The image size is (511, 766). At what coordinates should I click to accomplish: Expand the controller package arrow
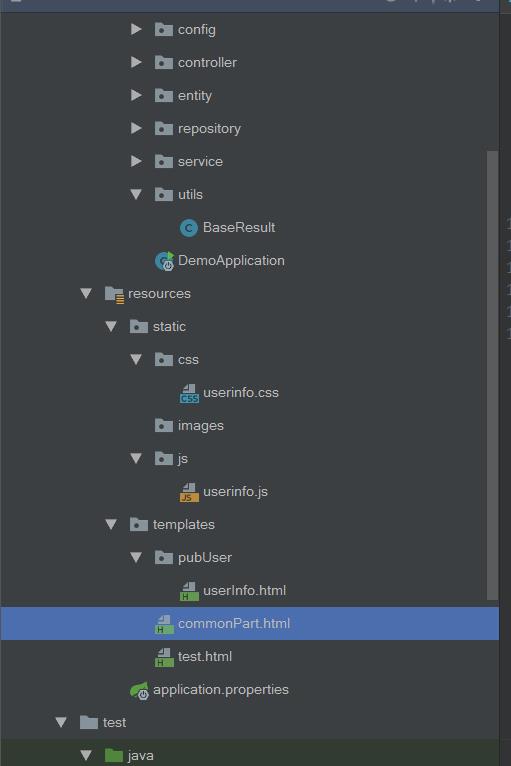(136, 62)
